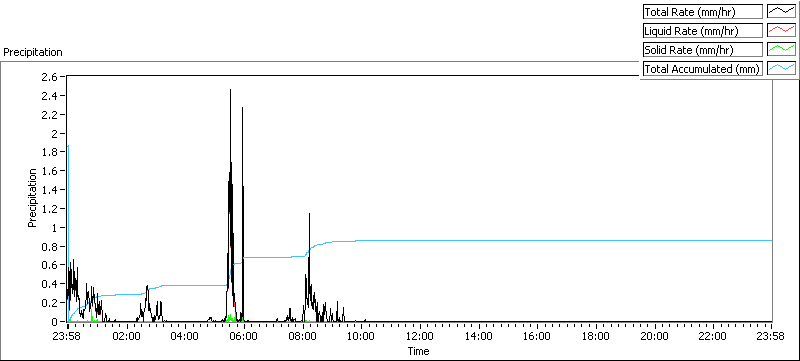Click the 1 y-axis tick label
The width and height of the screenshot is (800, 361).
coord(55,227)
